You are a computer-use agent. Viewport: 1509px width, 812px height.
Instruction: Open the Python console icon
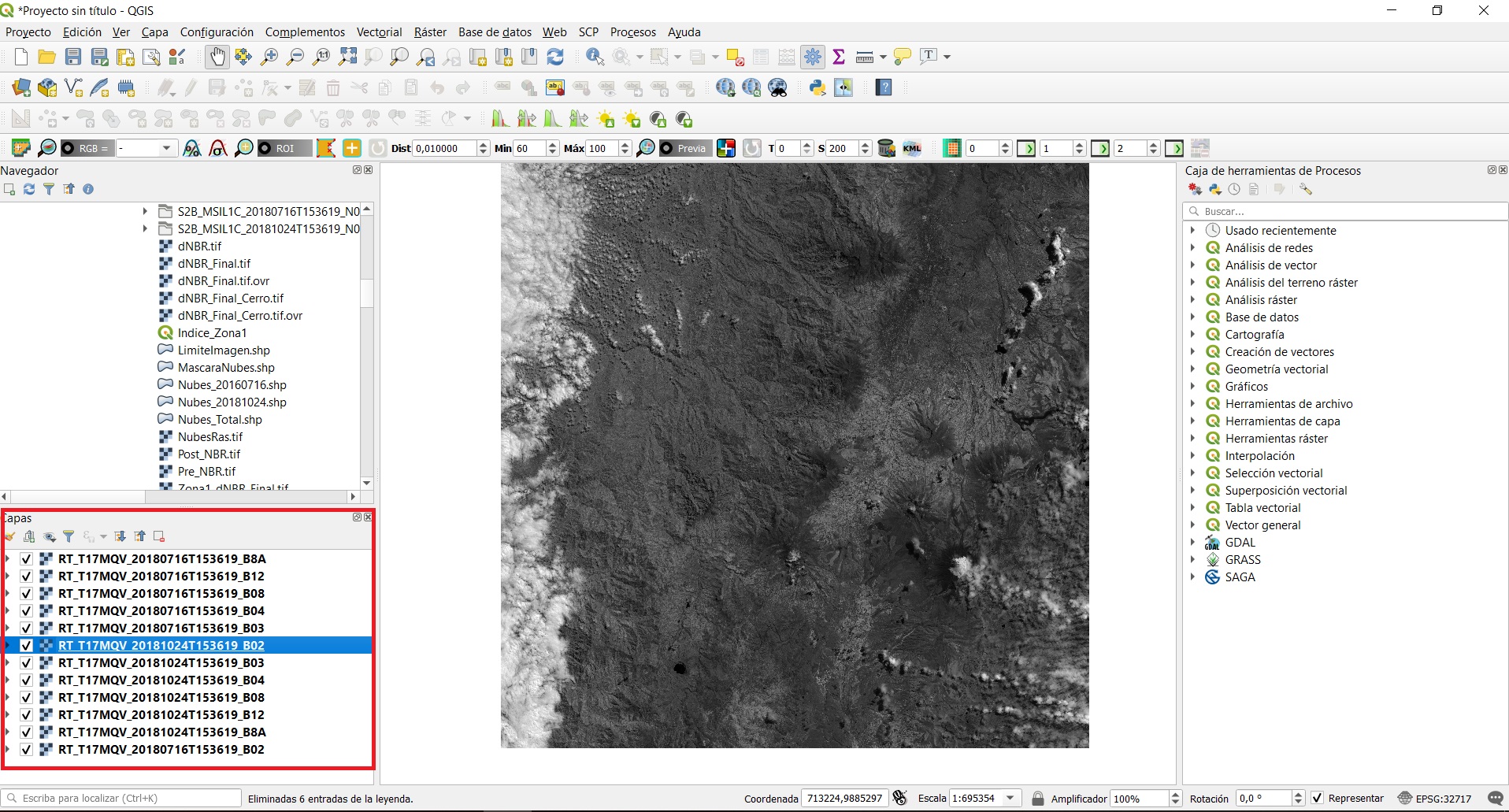click(818, 87)
